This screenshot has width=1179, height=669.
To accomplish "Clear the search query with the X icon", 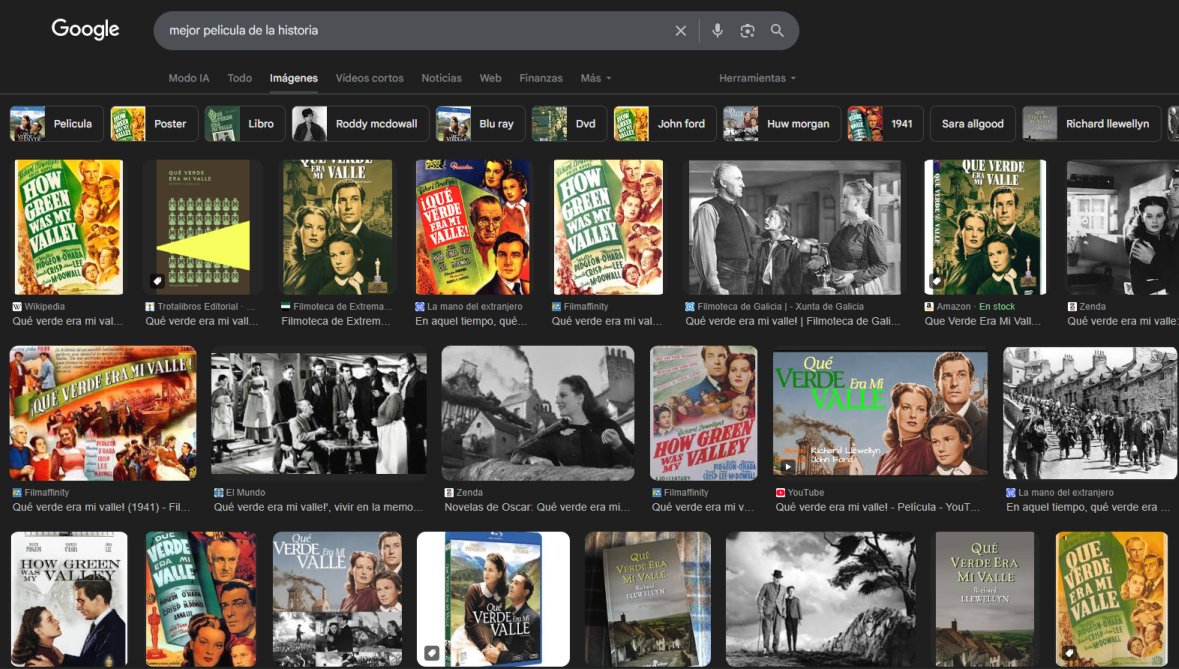I will 680,31.
